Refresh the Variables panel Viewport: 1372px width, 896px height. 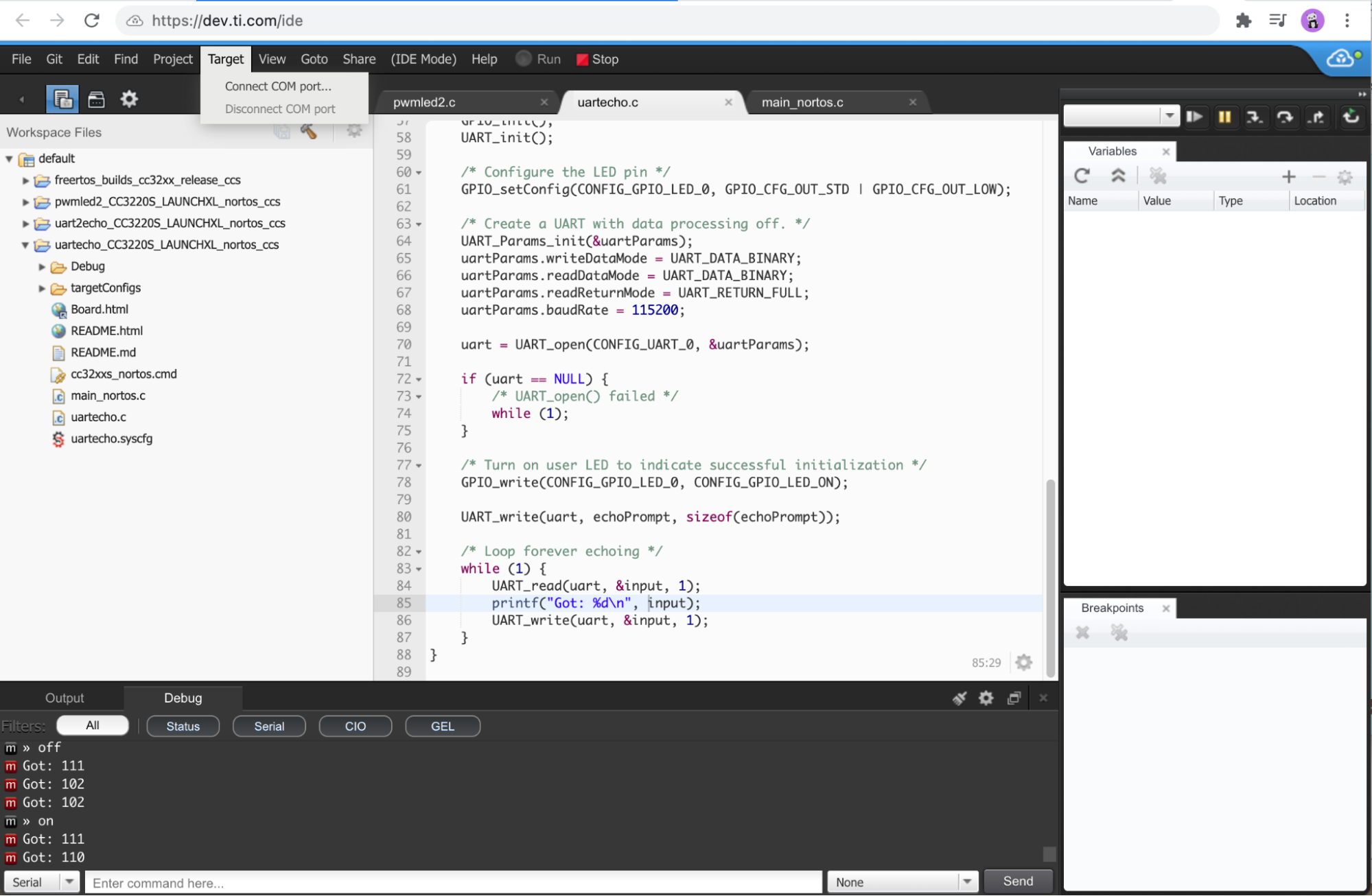[1082, 176]
